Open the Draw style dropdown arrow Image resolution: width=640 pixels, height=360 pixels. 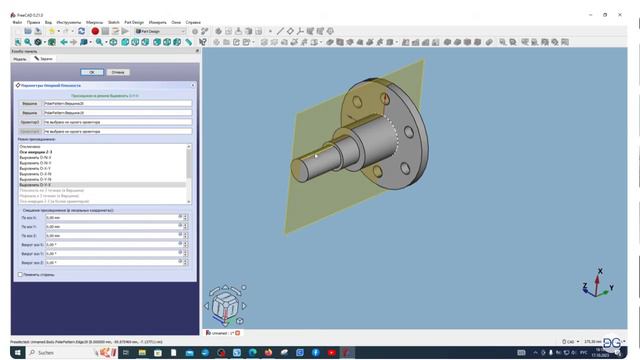tap(44, 42)
